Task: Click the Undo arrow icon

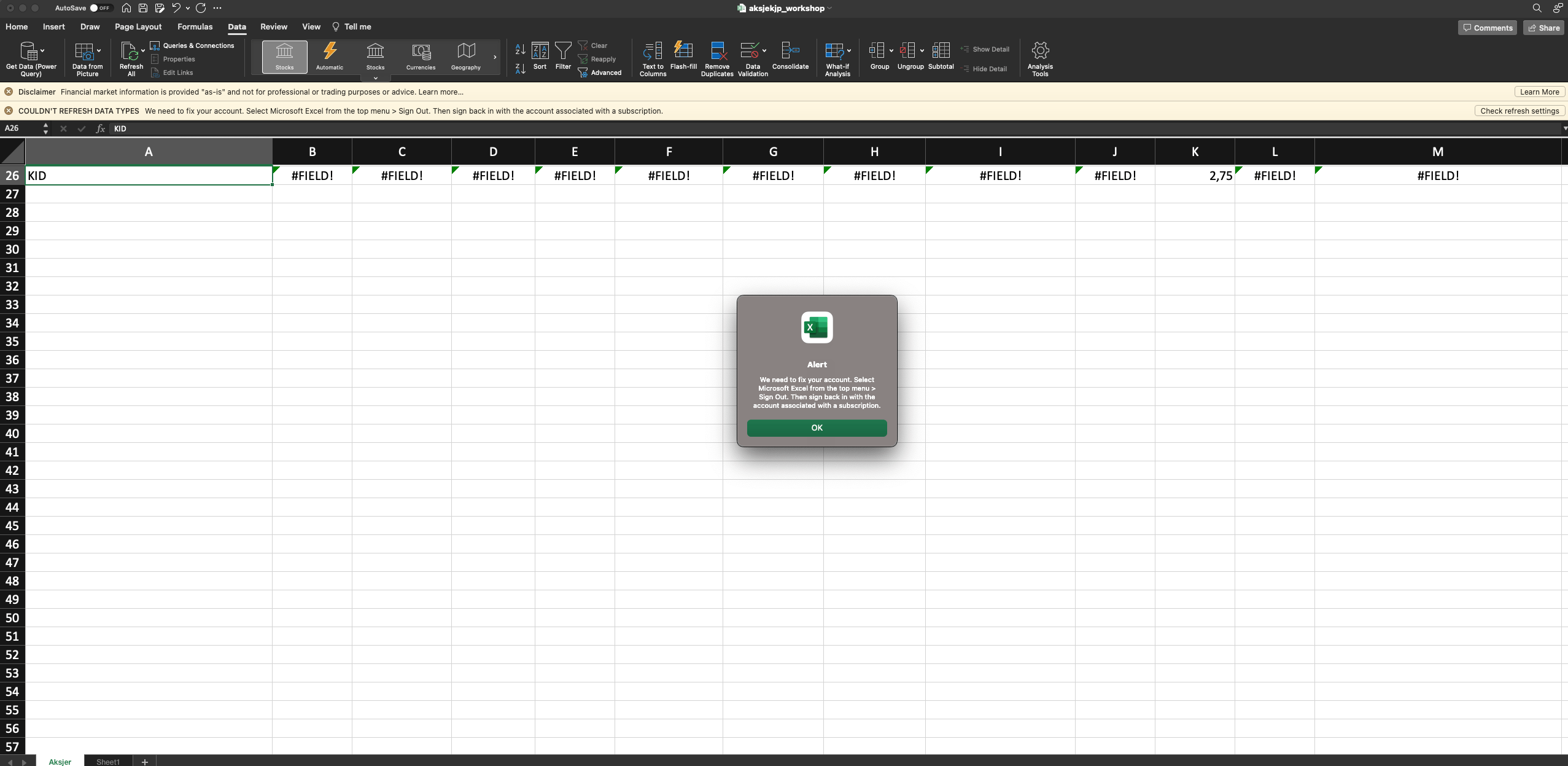Action: click(x=176, y=8)
